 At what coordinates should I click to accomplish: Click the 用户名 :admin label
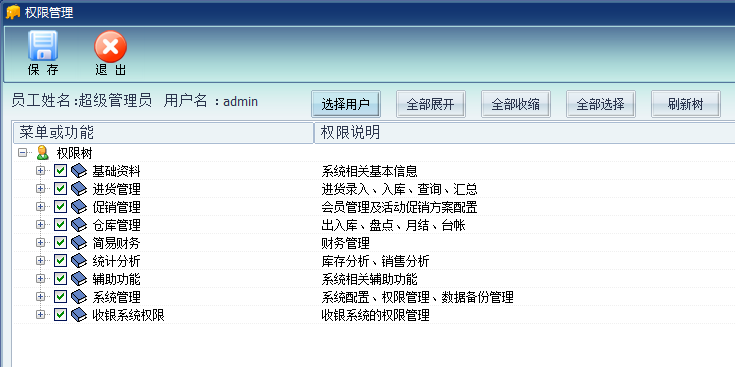pos(210,101)
